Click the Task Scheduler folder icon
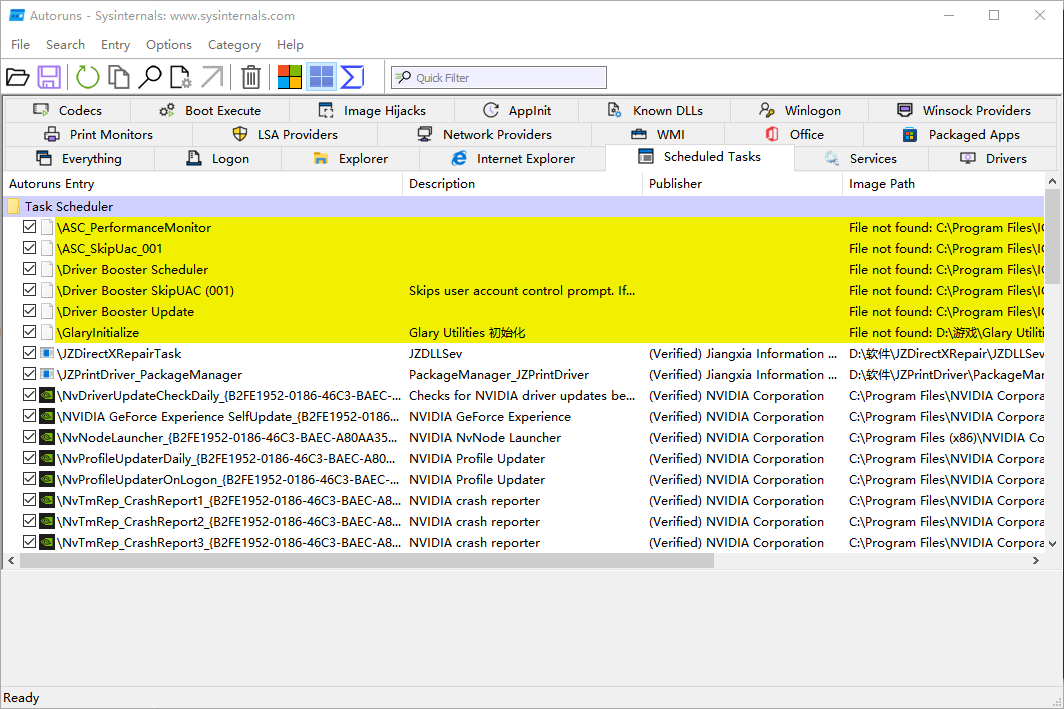The height and width of the screenshot is (709, 1064). [13, 206]
